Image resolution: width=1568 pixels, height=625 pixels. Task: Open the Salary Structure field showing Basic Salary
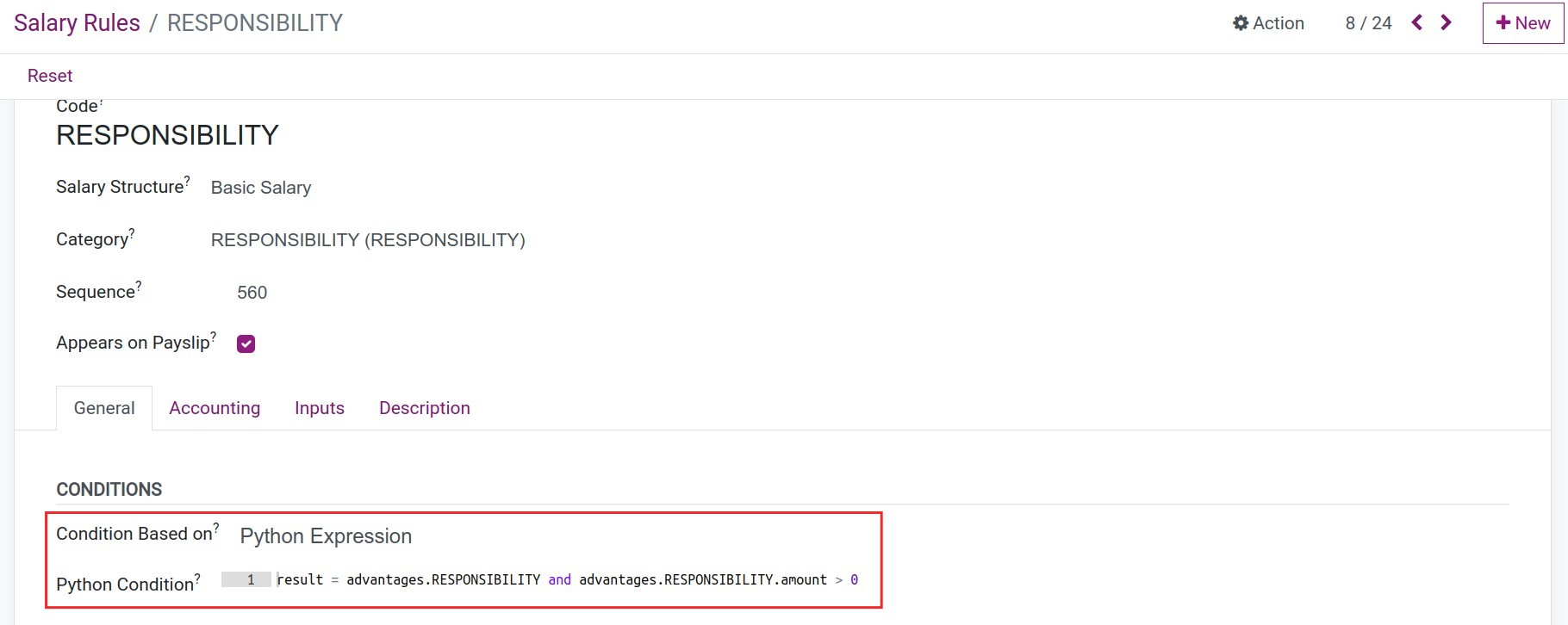[260, 188]
